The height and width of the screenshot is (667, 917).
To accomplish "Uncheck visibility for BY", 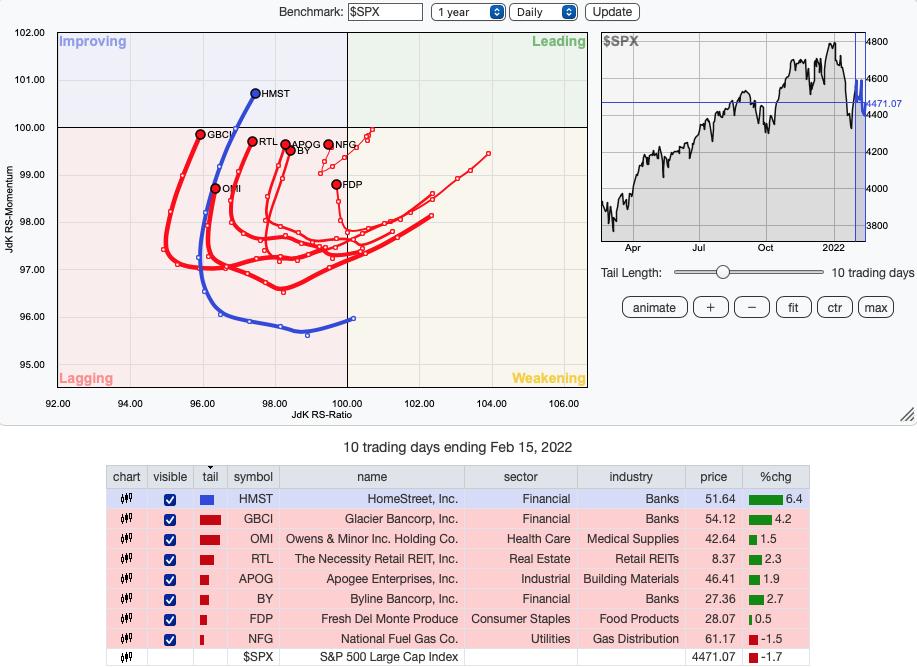I will tap(170, 600).
